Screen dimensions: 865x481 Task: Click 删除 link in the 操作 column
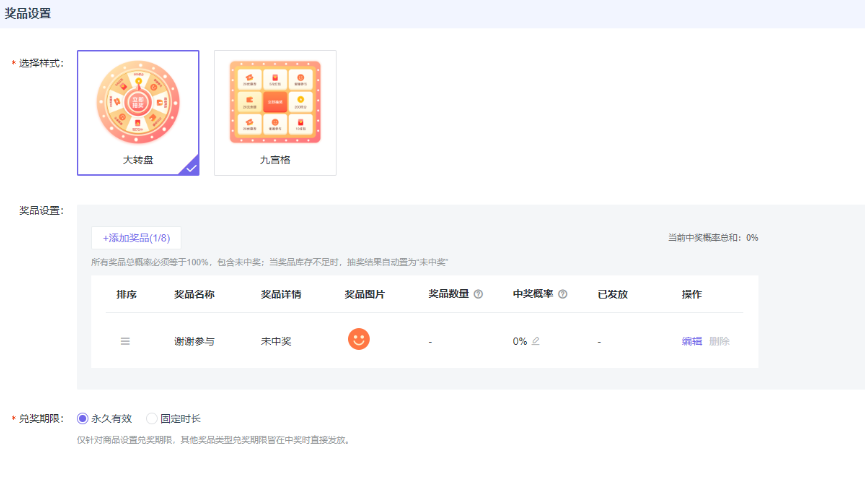719,341
